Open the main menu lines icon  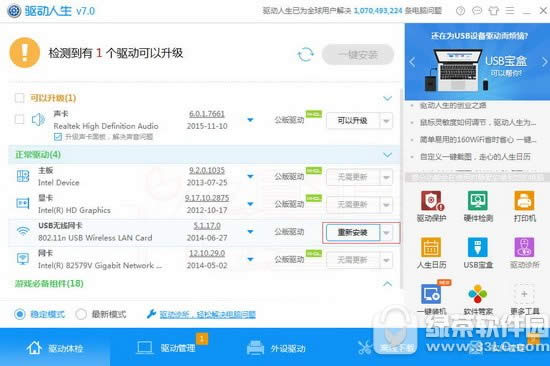click(510, 11)
